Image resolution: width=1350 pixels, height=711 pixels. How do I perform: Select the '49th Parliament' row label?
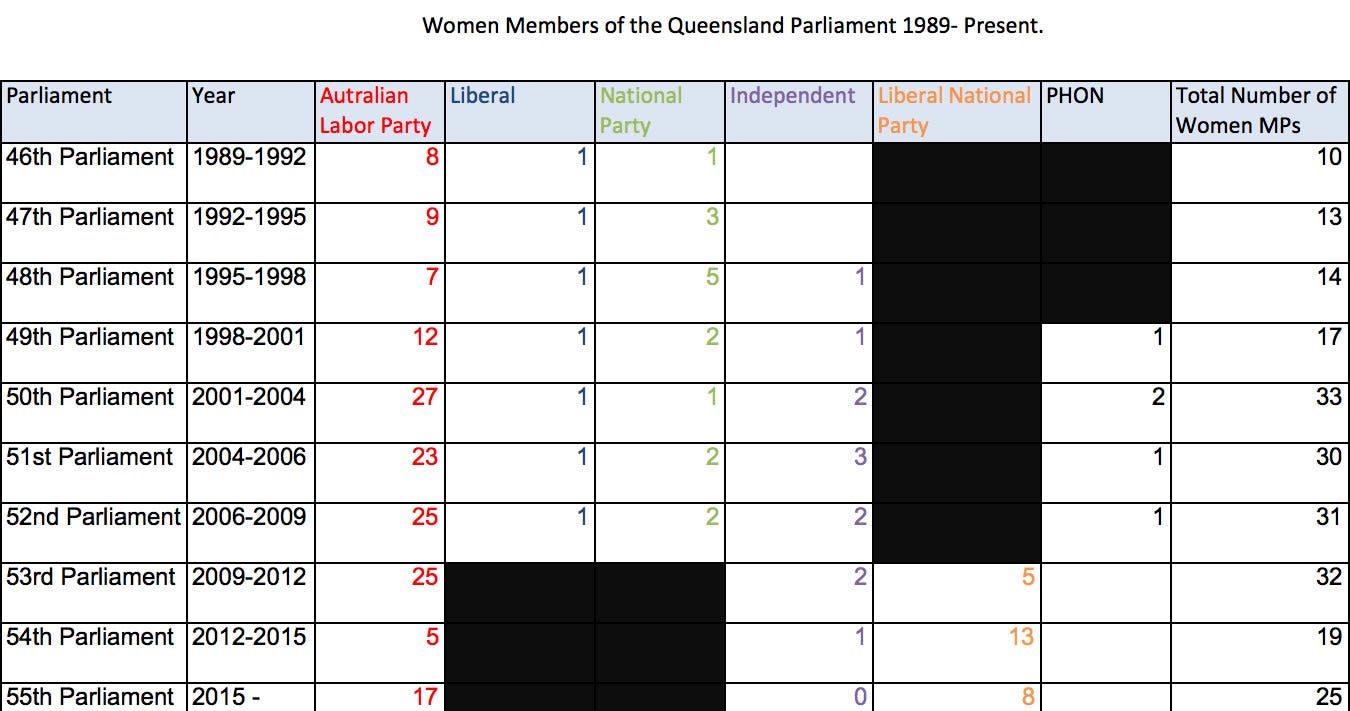tap(90, 337)
